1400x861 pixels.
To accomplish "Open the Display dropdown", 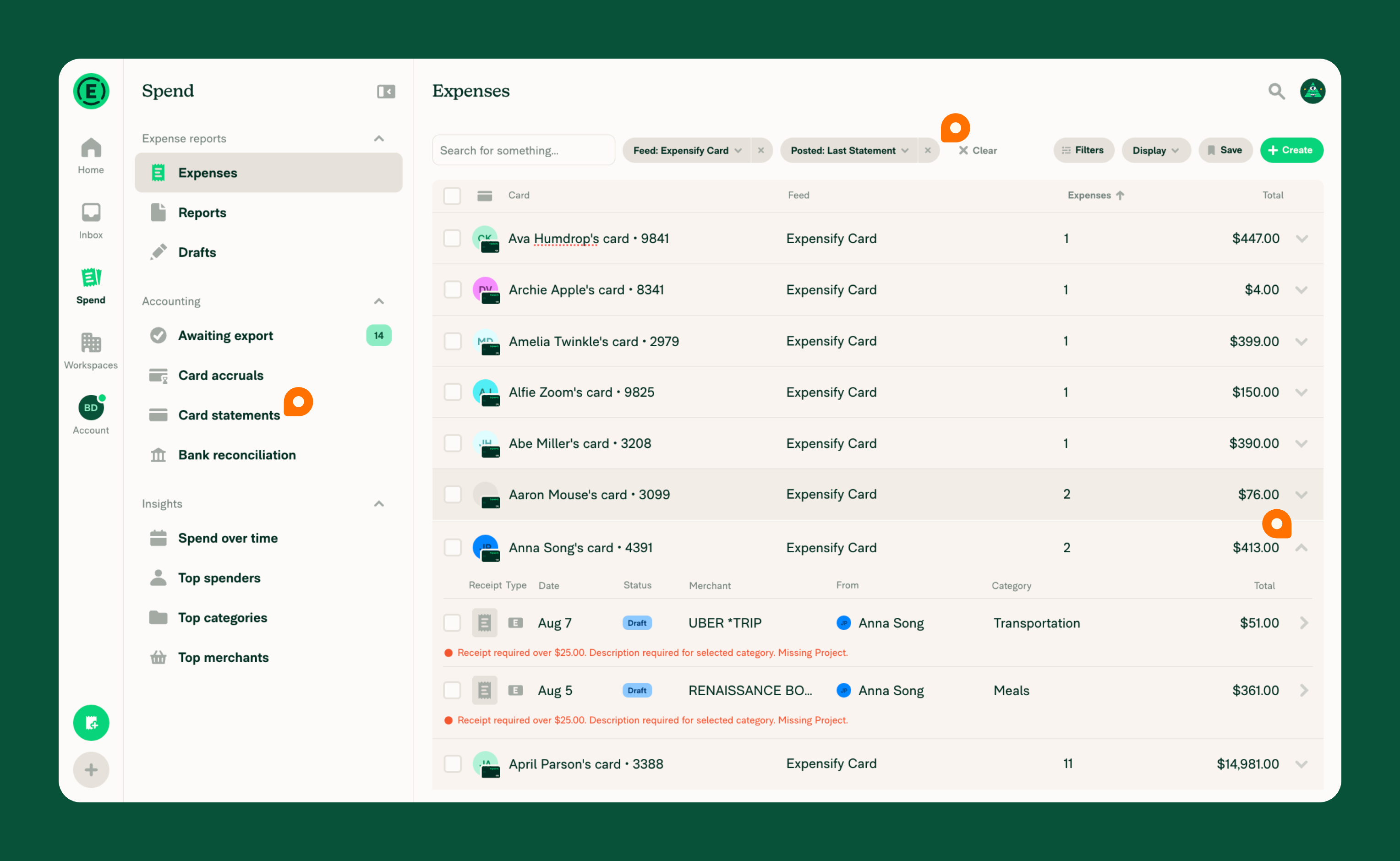I will 1156,150.
